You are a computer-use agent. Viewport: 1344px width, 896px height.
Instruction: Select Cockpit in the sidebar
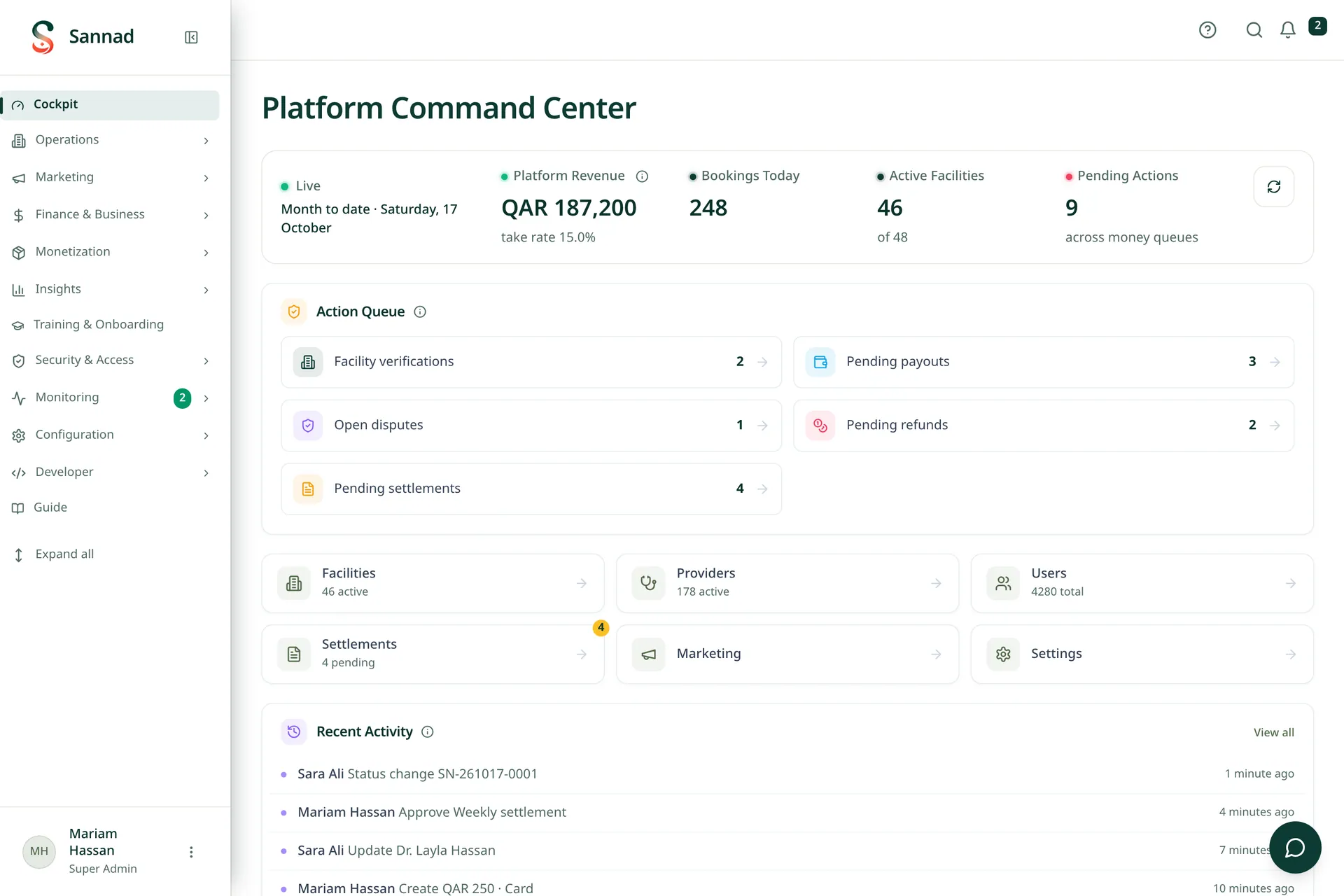click(x=111, y=105)
